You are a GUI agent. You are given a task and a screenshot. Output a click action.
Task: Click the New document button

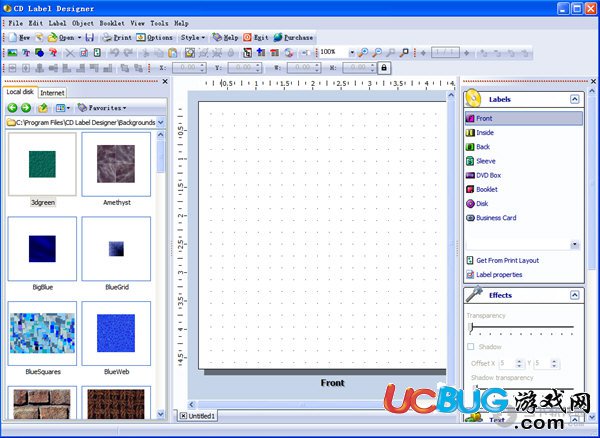pos(20,37)
